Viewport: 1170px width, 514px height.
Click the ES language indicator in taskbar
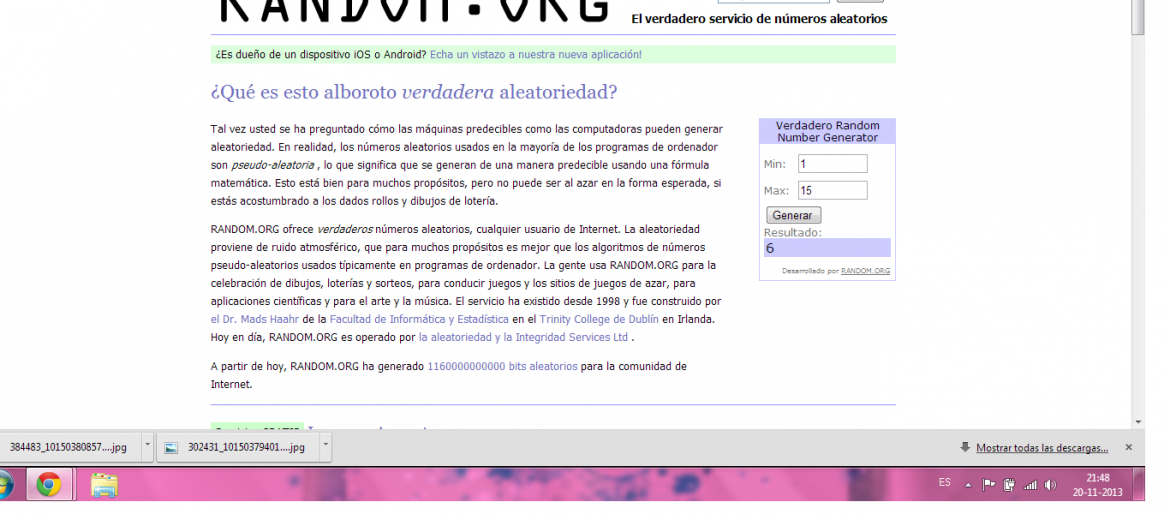click(944, 482)
